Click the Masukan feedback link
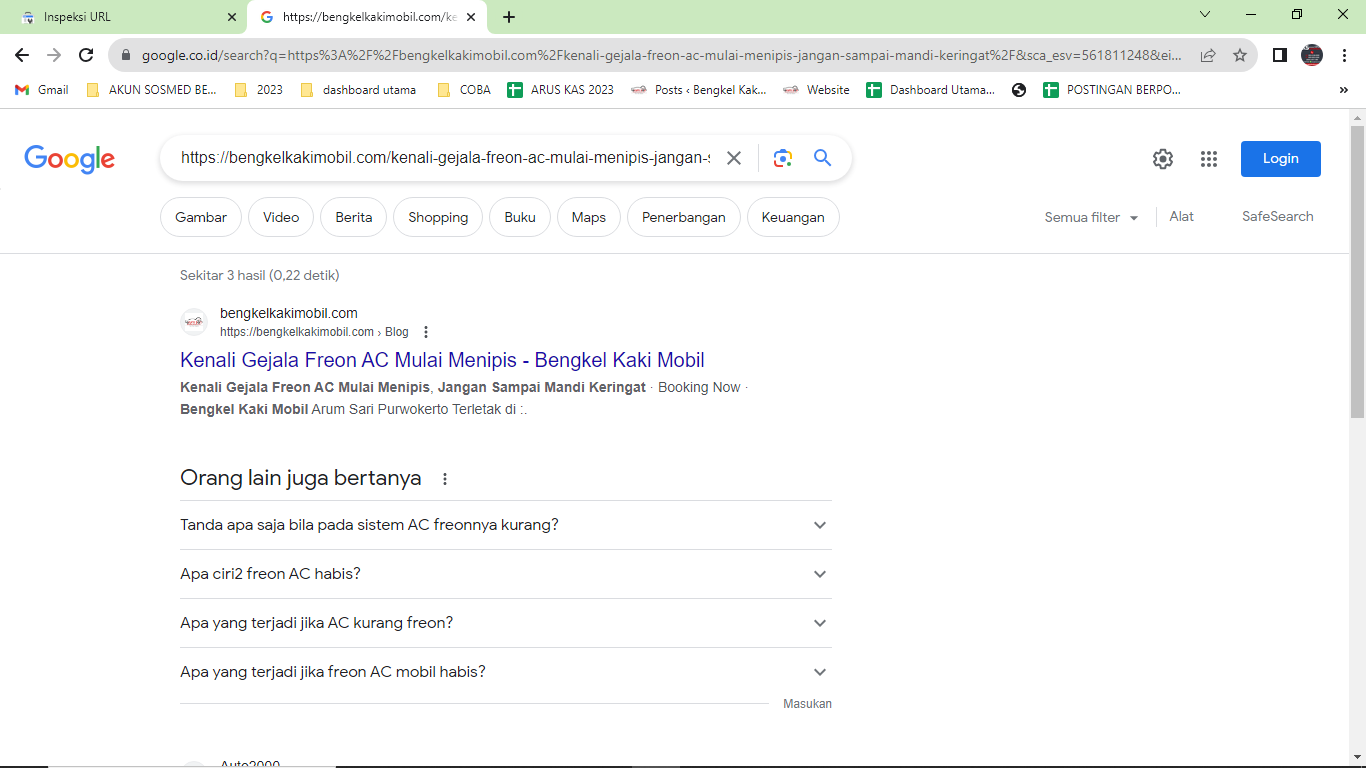This screenshot has height=768, width=1366. pos(807,704)
